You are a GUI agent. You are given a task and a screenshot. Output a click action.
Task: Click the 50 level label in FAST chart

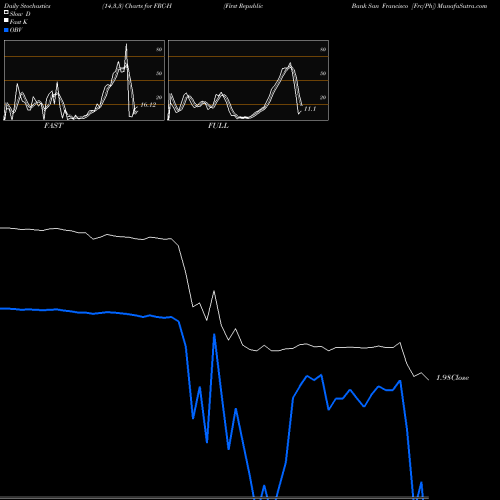pos(159,73)
